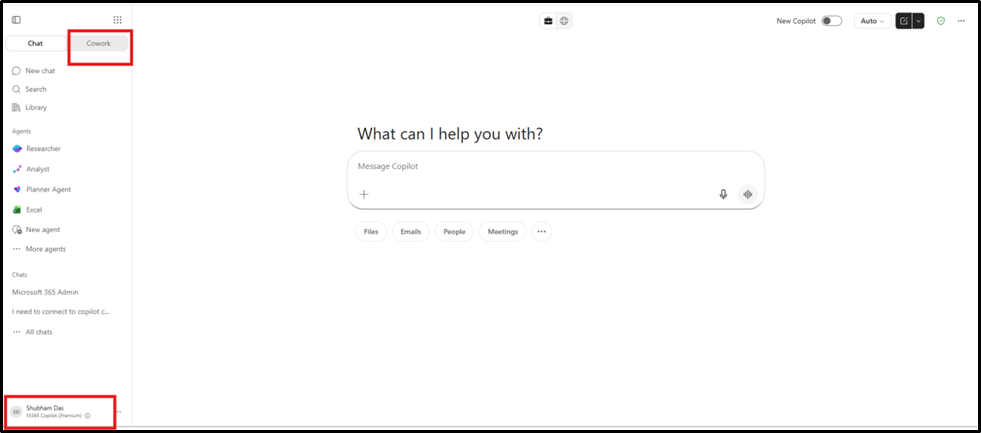This screenshot has width=981, height=433.
Task: Add attachment with plus icon
Action: coord(364,194)
